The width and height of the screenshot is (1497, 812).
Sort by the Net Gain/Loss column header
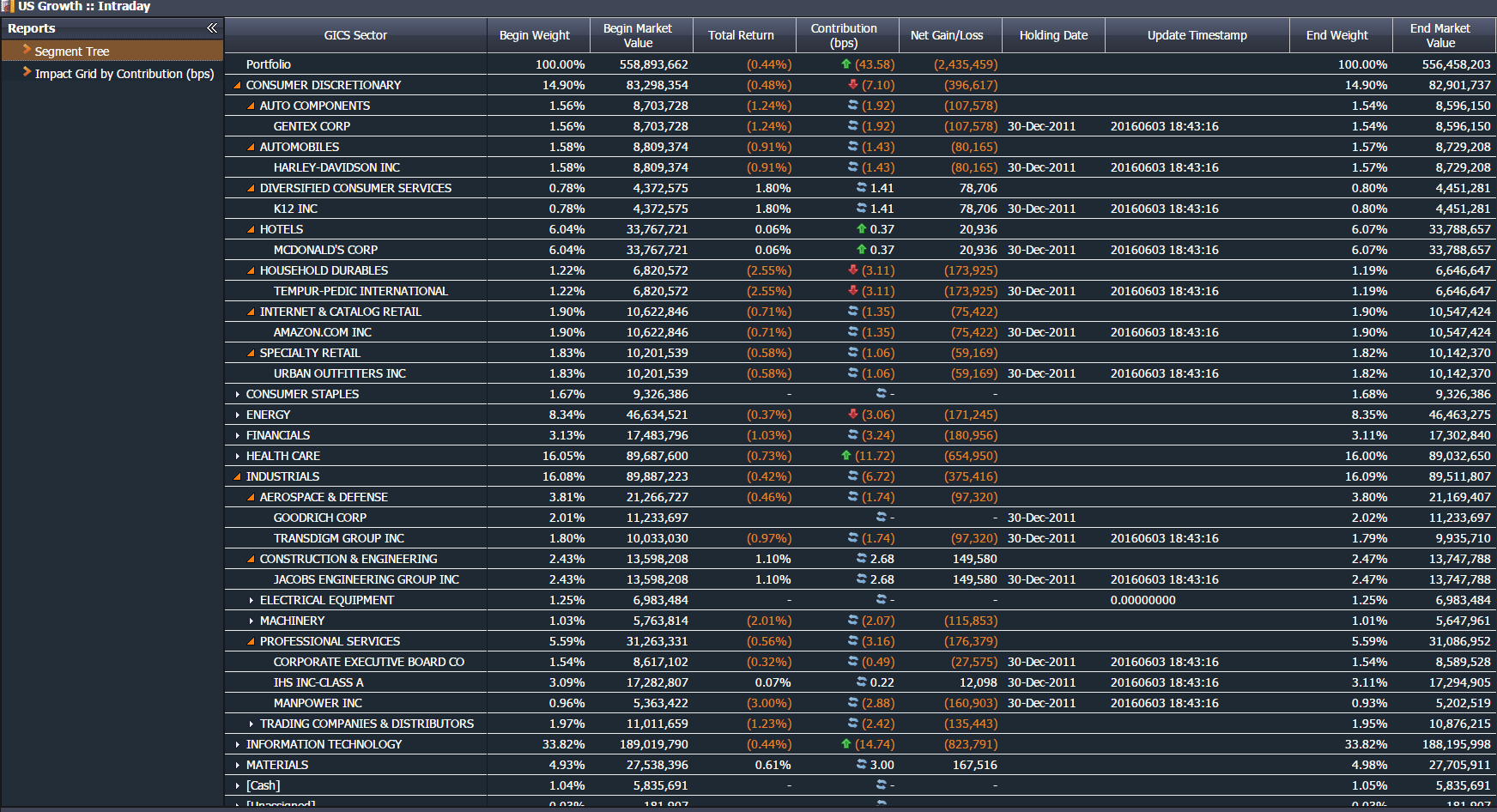click(950, 35)
